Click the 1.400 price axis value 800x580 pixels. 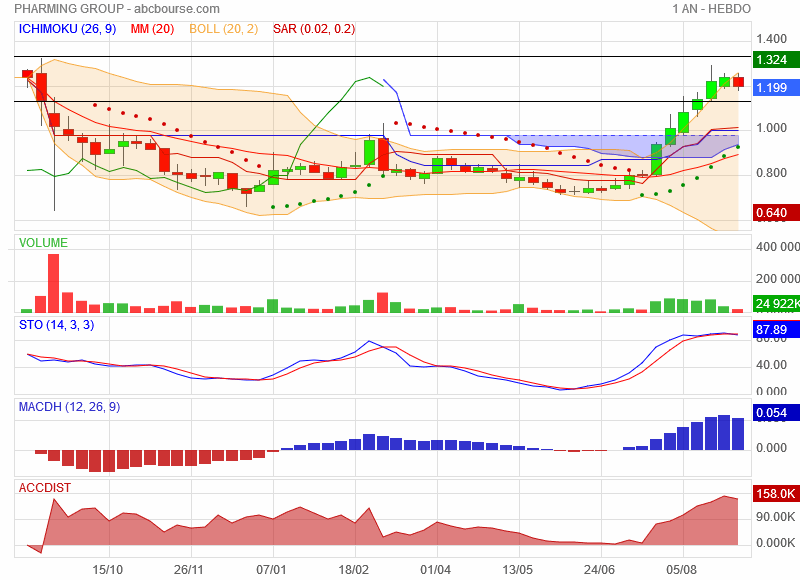pos(771,39)
